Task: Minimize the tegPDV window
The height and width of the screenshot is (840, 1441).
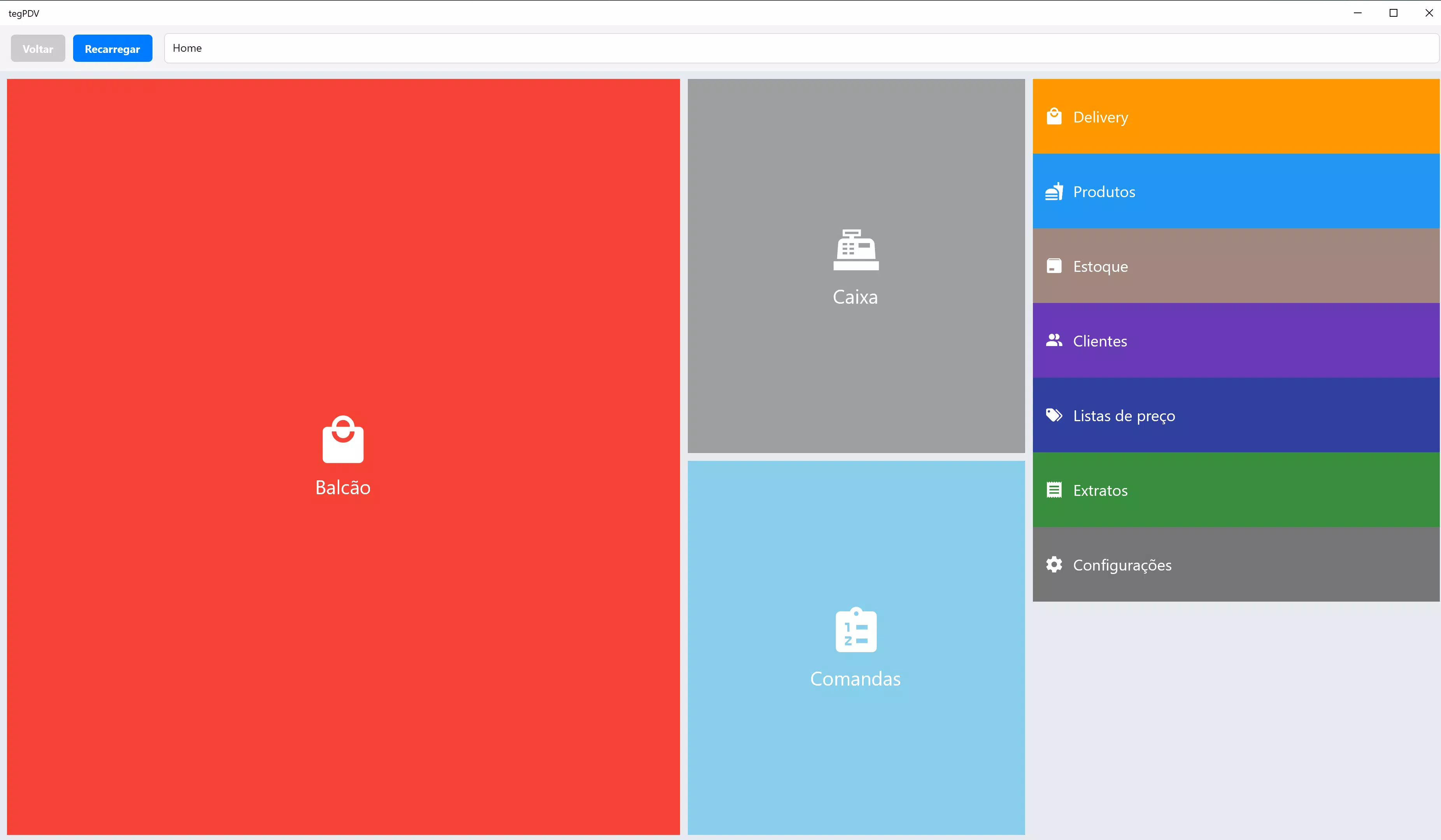Action: point(1358,12)
